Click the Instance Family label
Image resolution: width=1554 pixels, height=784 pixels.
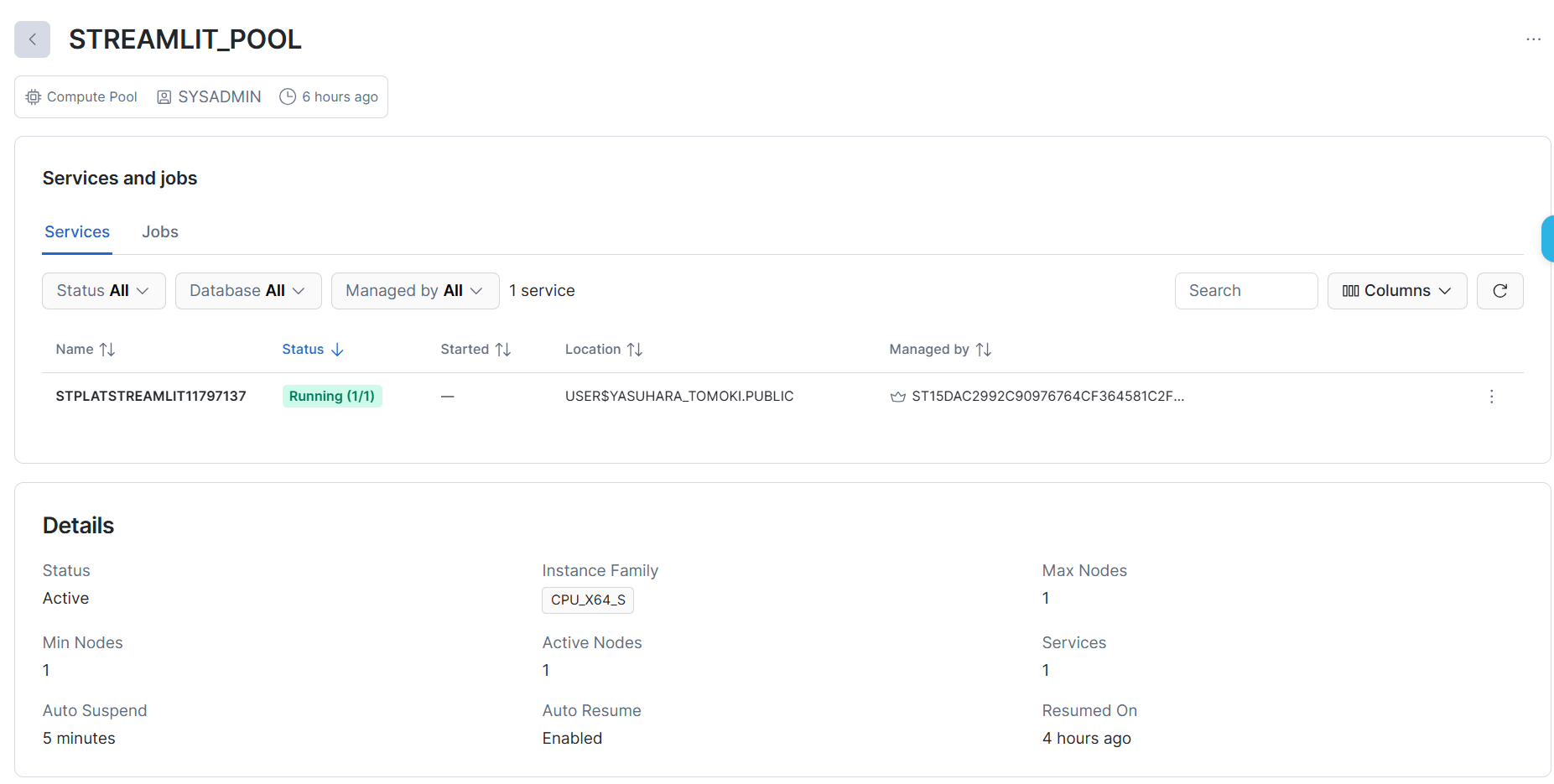600,571
